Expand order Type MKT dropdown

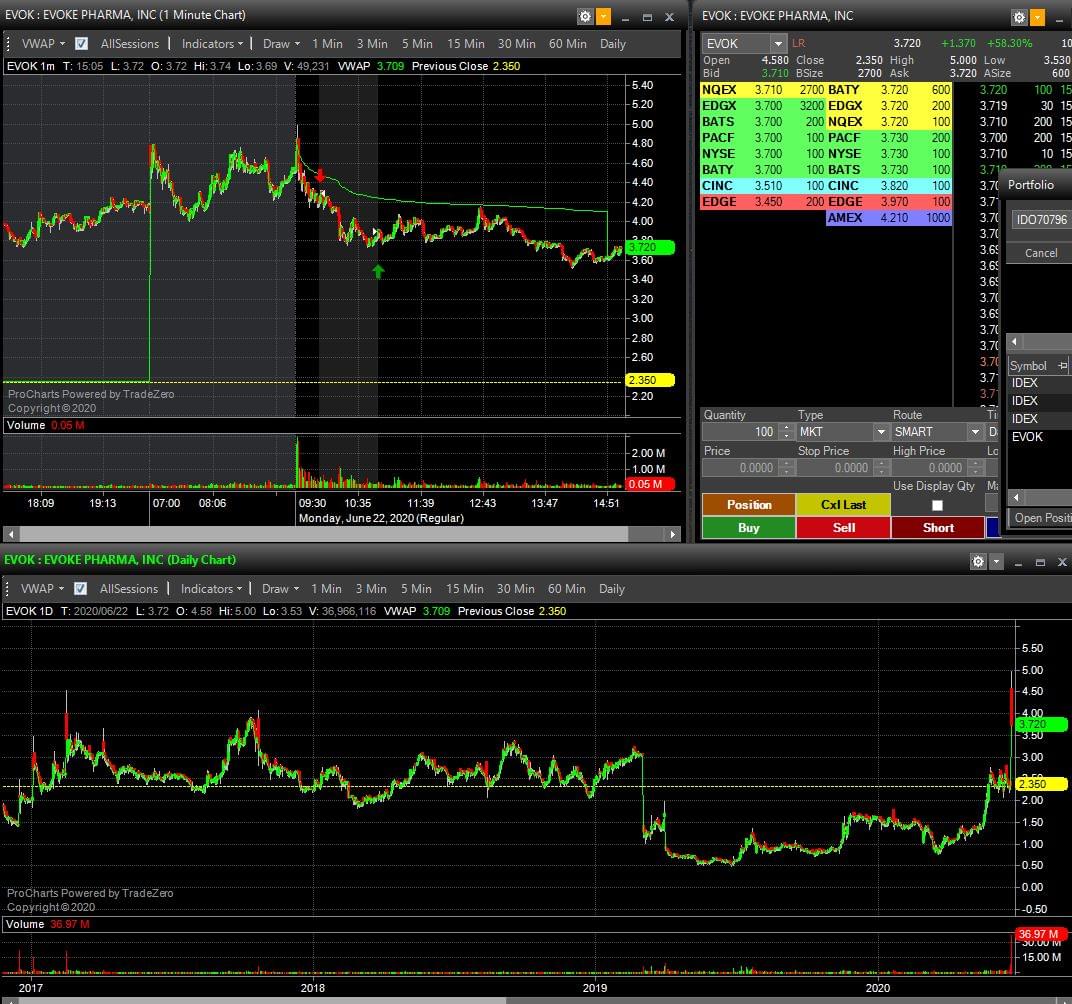(881, 432)
